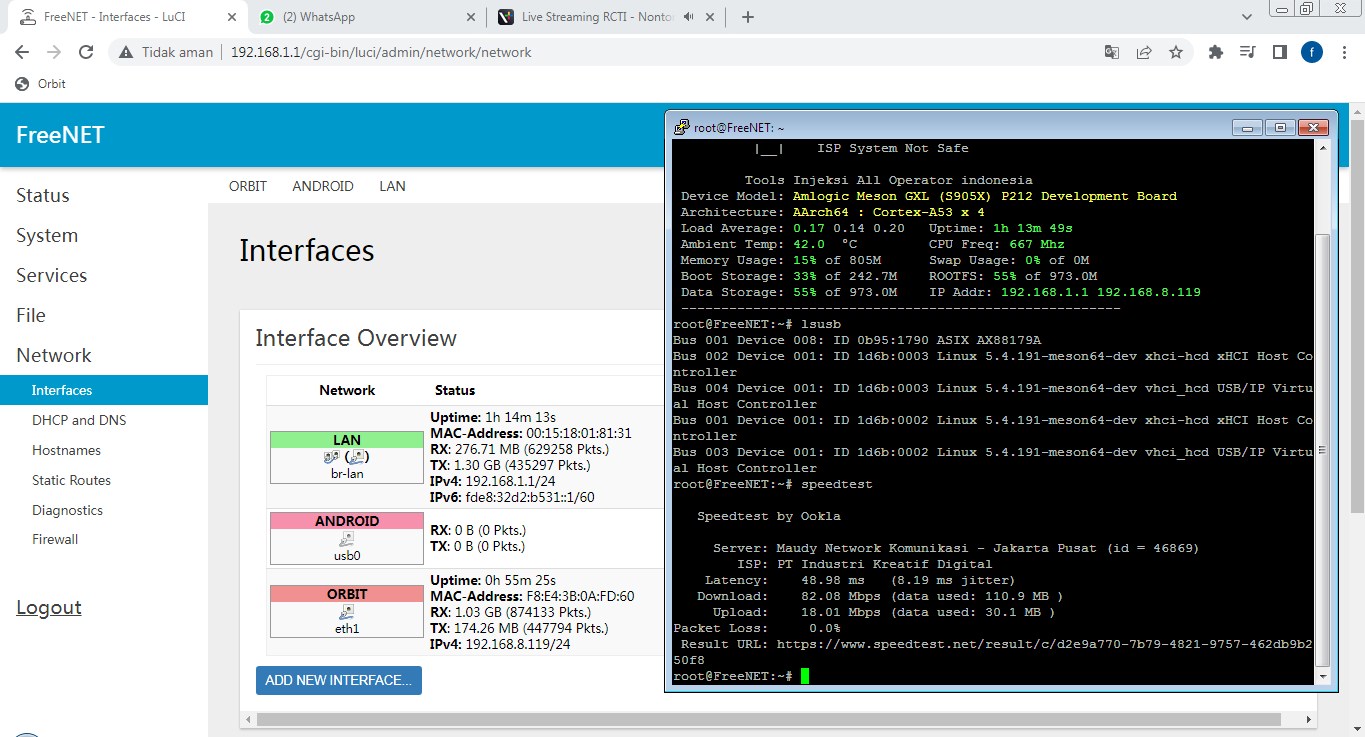This screenshot has height=737, width=1365.
Task: Click the green LAN network label
Action: coord(347,440)
